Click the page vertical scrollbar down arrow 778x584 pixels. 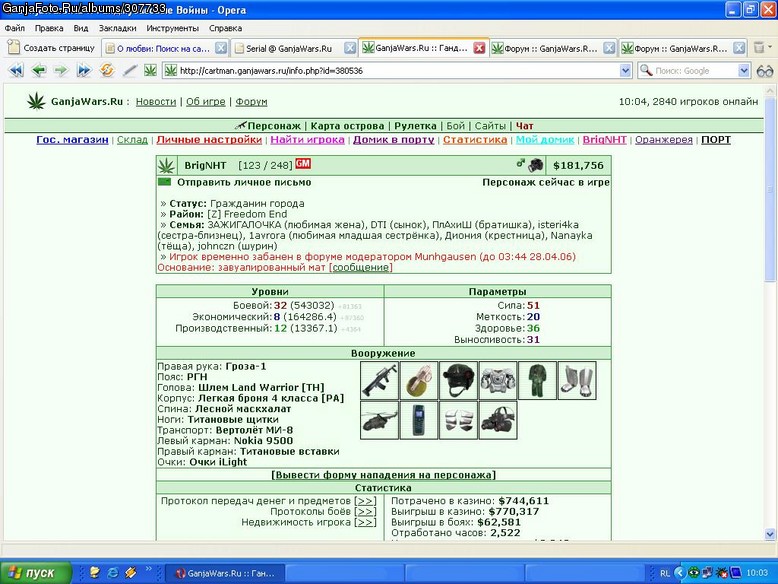click(x=770, y=534)
